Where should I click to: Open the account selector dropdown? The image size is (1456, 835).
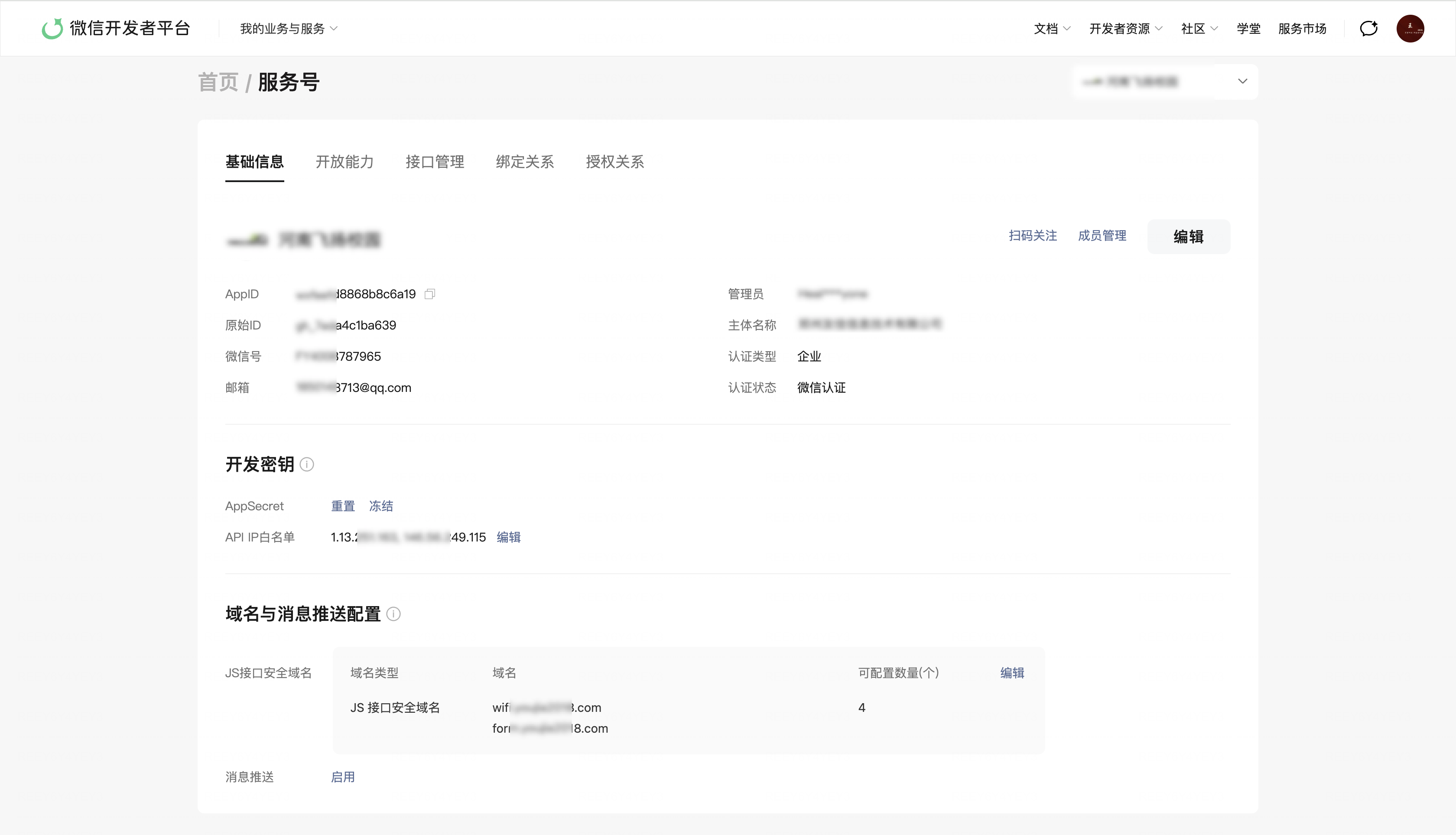coord(1165,82)
